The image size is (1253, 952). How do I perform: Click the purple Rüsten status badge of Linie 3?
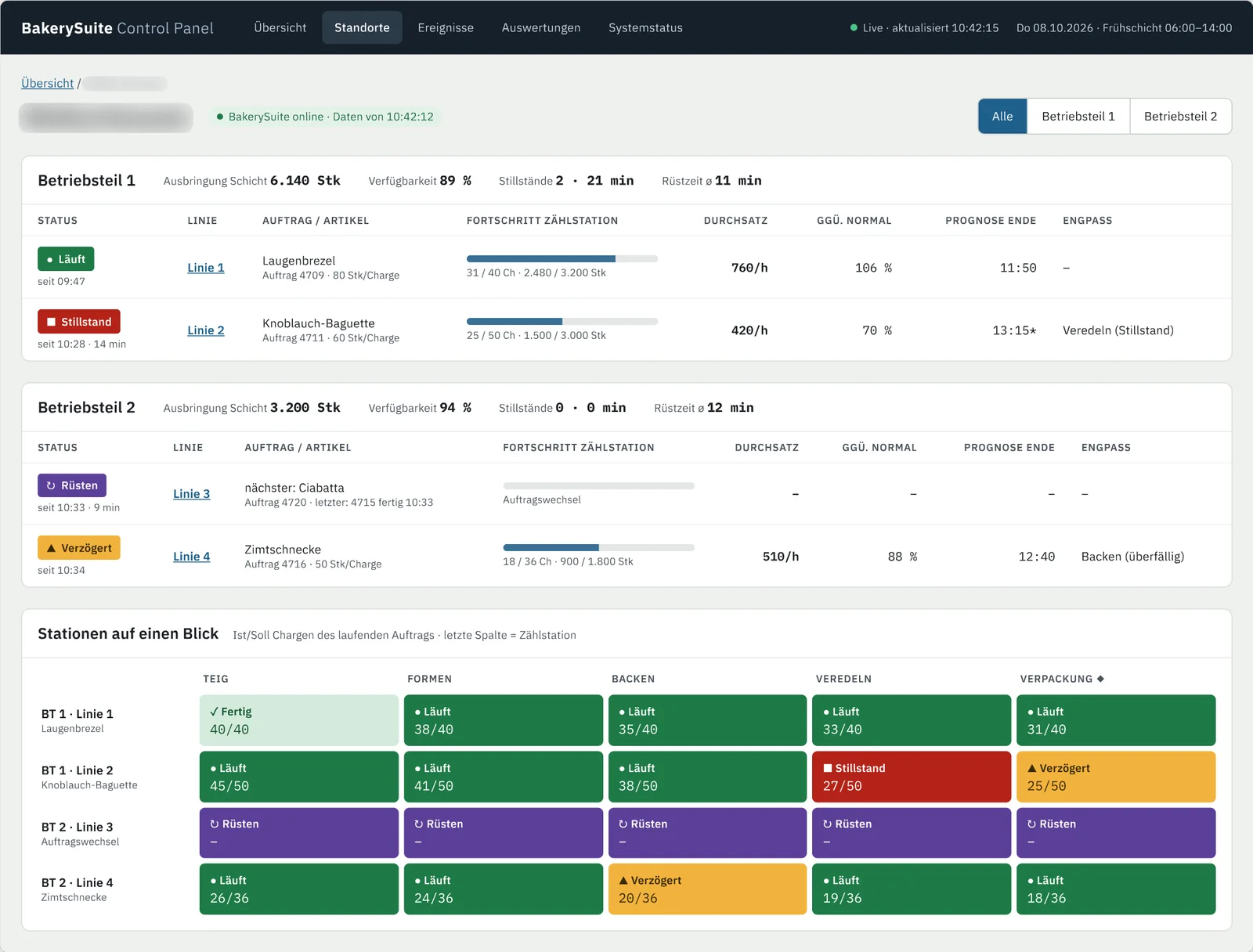point(72,485)
